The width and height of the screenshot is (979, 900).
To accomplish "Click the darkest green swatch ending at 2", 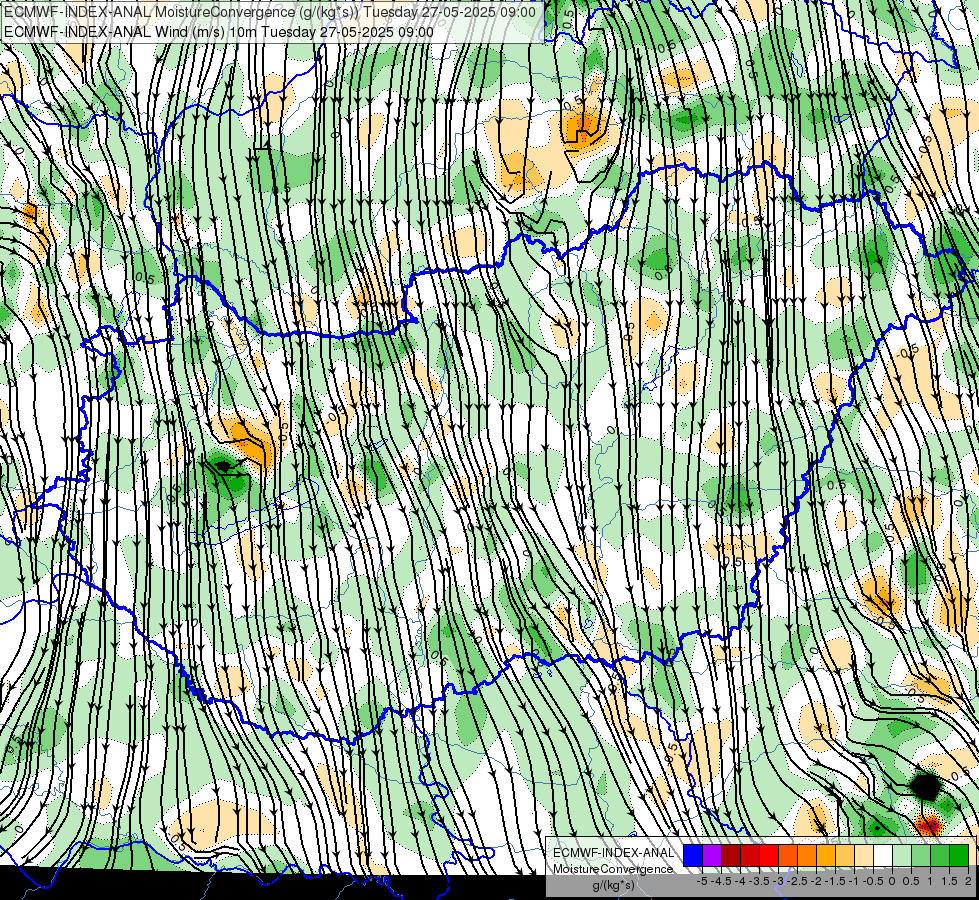I will click(x=959, y=856).
